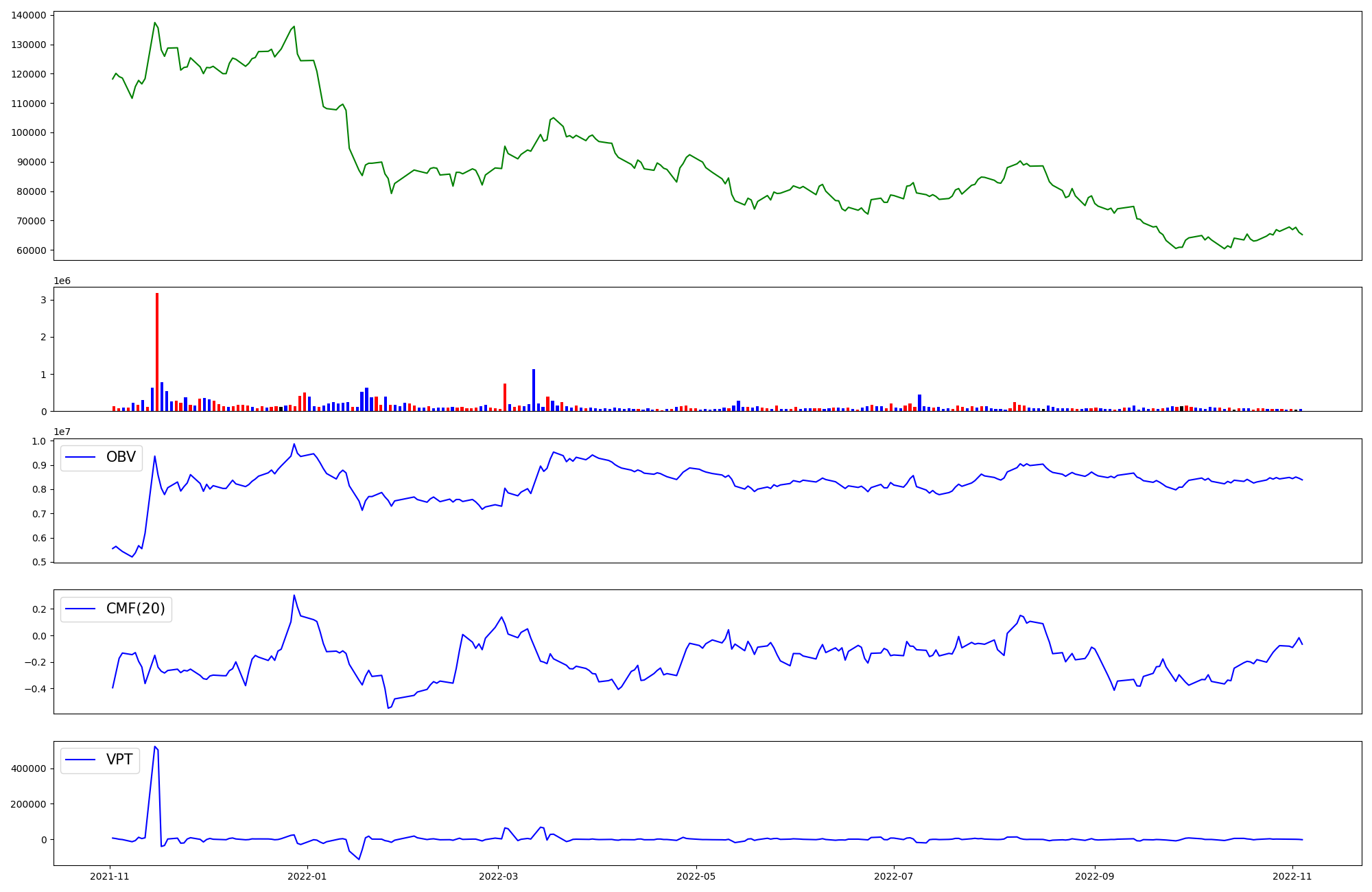Click the 2022-07 x-axis date label

[x=894, y=876]
